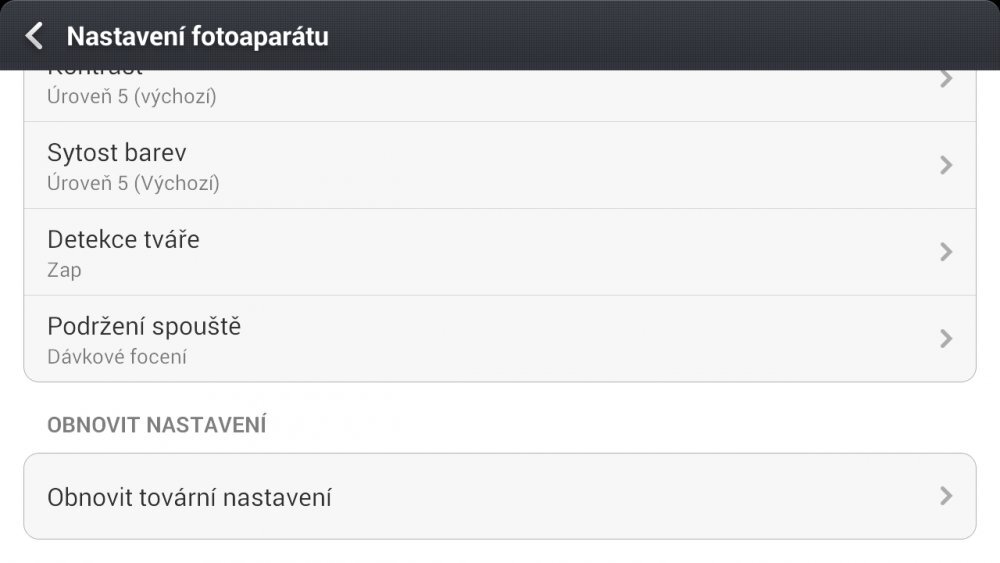Screen dimensions: 1000x563
Task: Click the OBNOVIT NASTAVENÍ section header
Action: click(x=156, y=424)
